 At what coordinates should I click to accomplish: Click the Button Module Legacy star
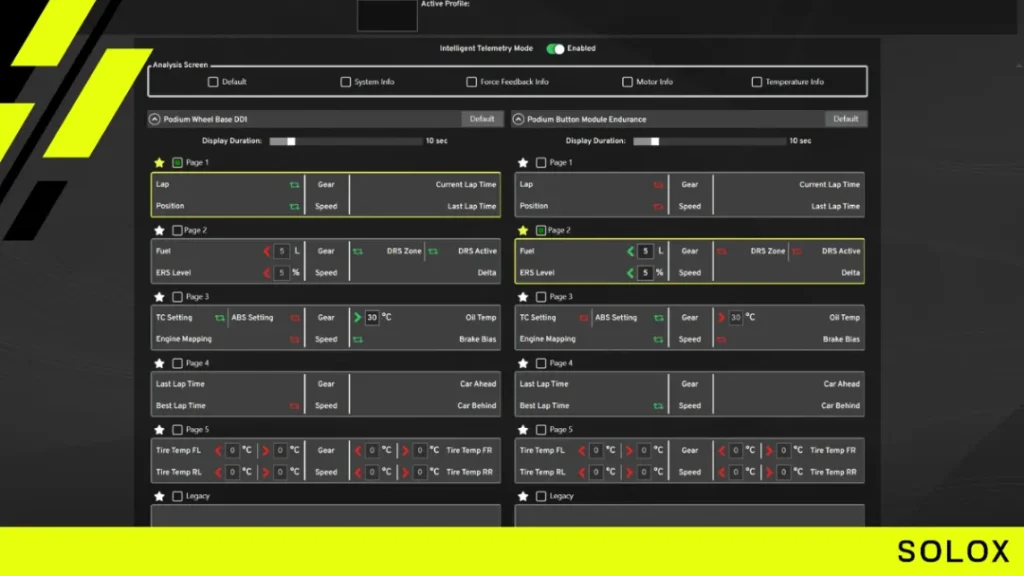click(523, 496)
